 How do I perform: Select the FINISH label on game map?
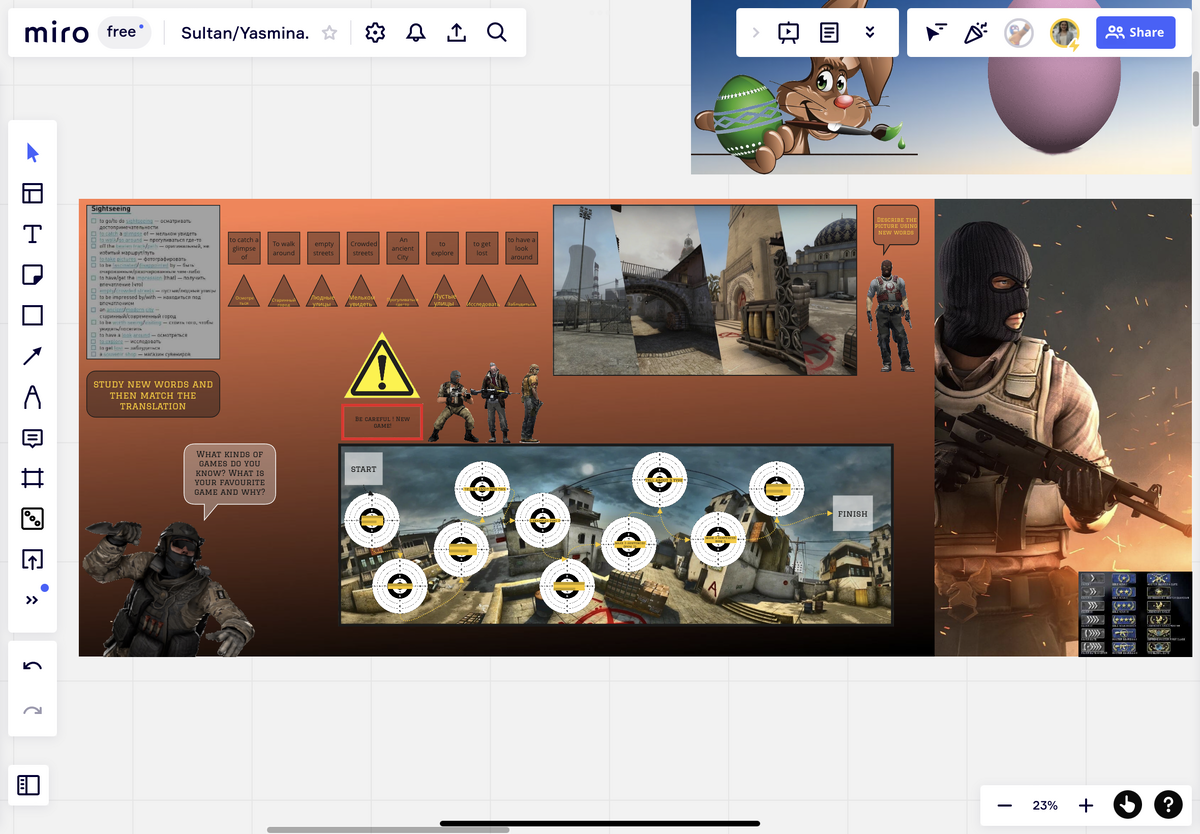pos(853,514)
